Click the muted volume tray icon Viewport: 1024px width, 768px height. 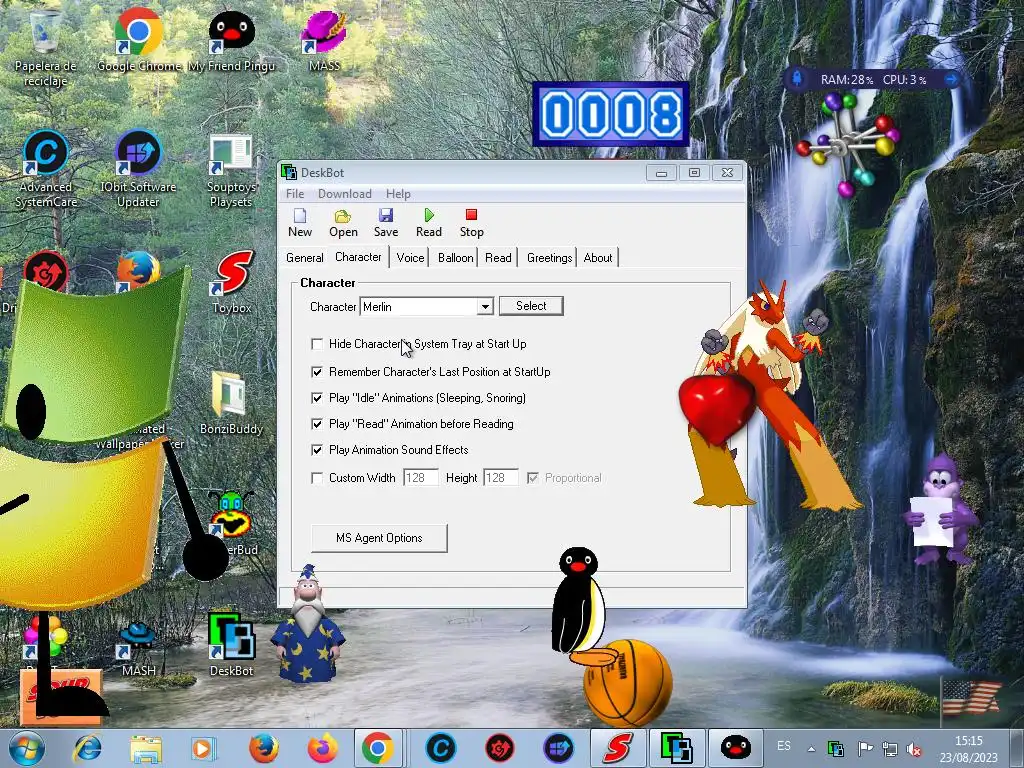914,749
